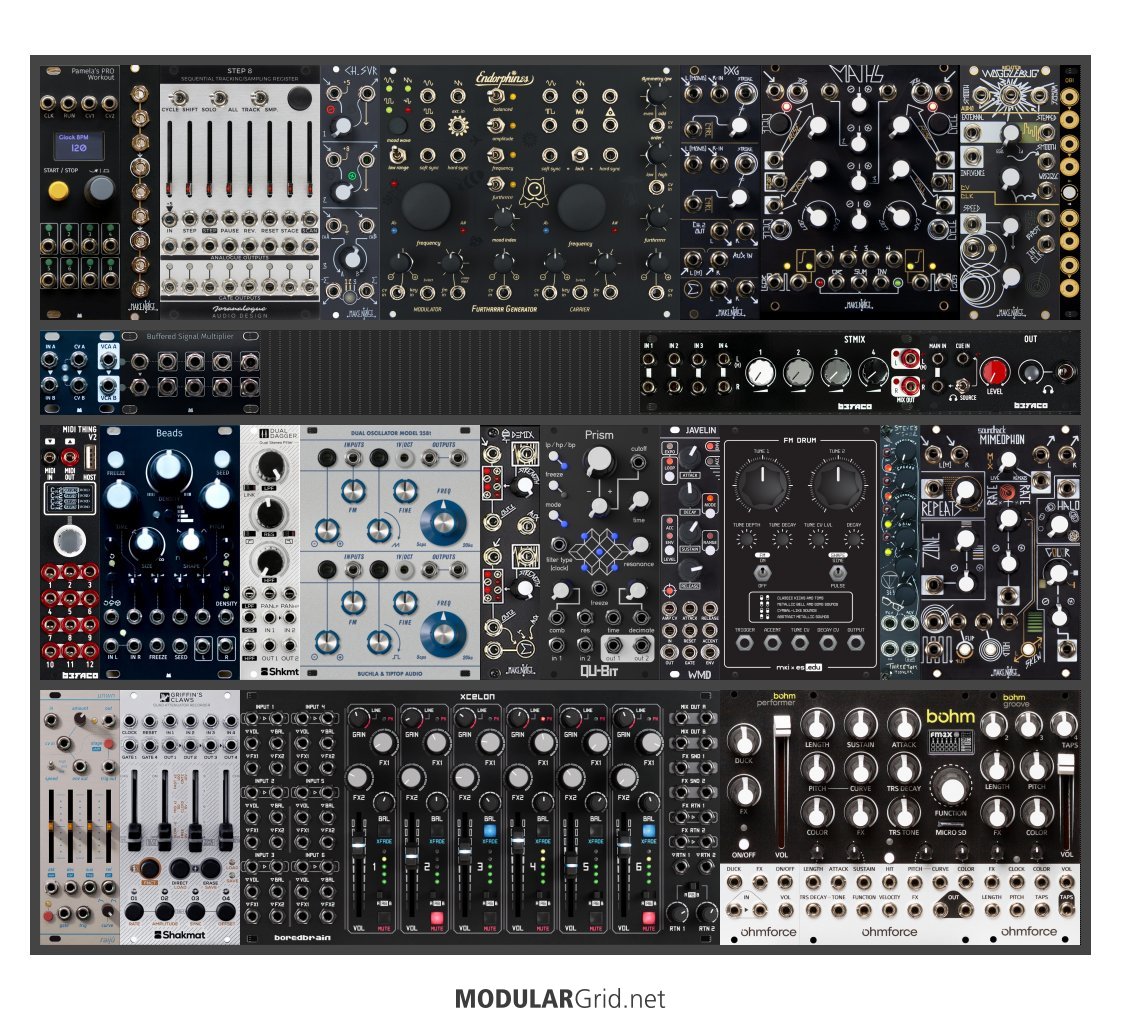Mute channel 2 on the Xcelon mixer
The width and height of the screenshot is (1121, 1020).
point(437,918)
